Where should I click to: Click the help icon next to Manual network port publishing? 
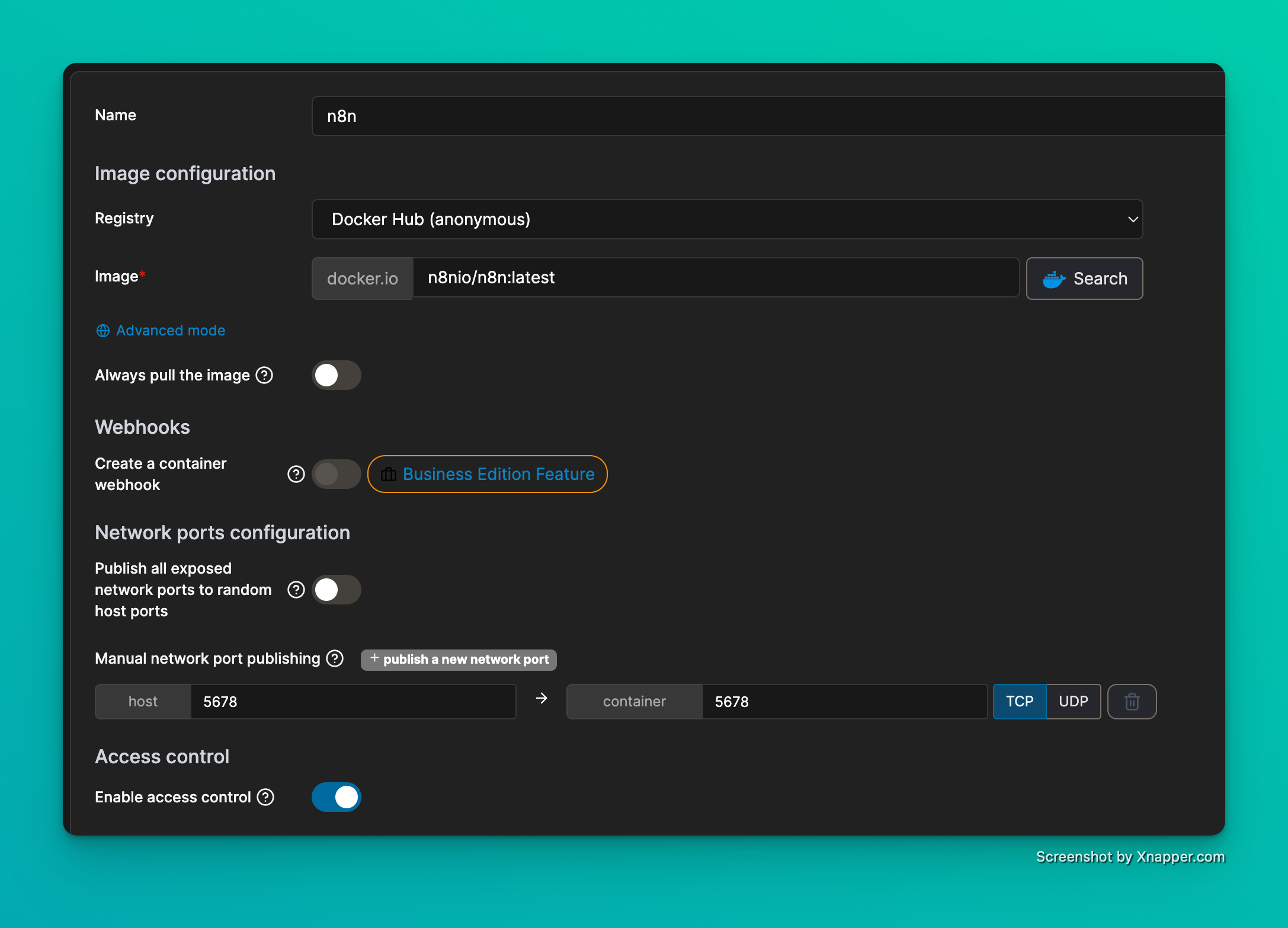335,658
